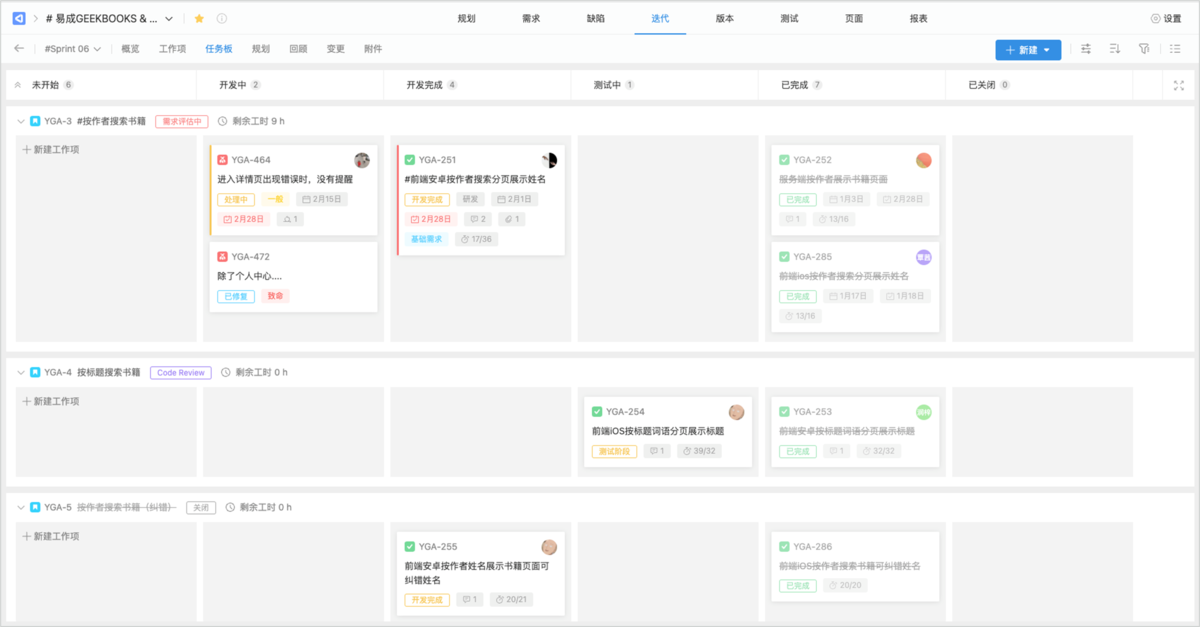Click the blue 新建 button
Viewport: 1200px width, 627px height.
1027,50
